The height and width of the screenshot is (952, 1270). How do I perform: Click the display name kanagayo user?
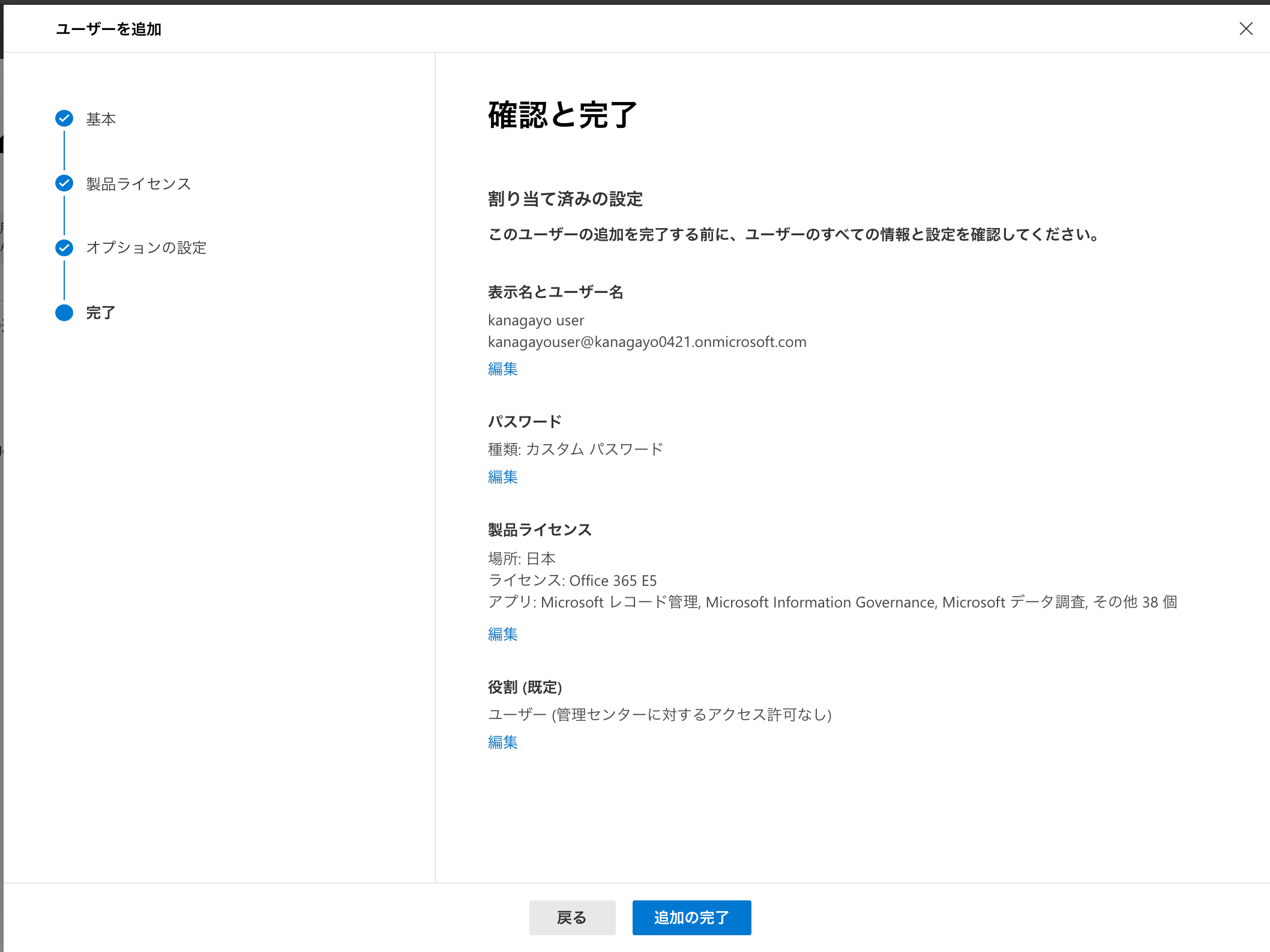tap(536, 321)
